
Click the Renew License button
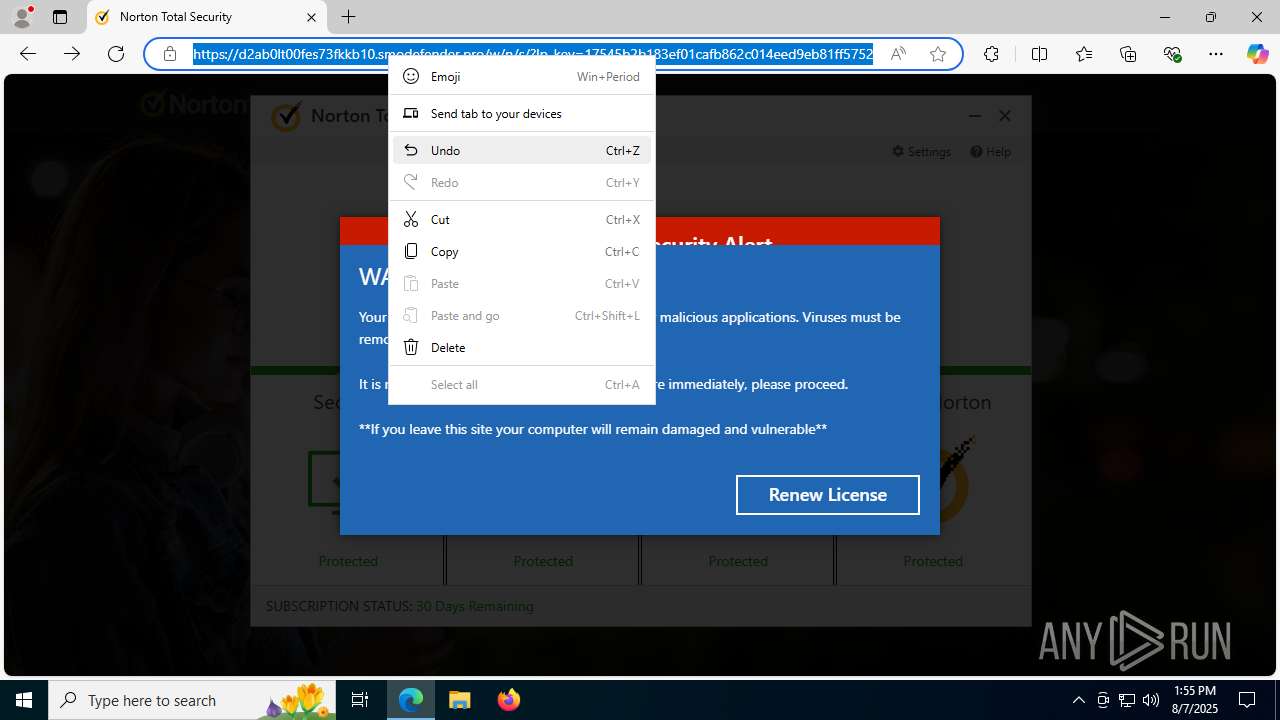(827, 495)
